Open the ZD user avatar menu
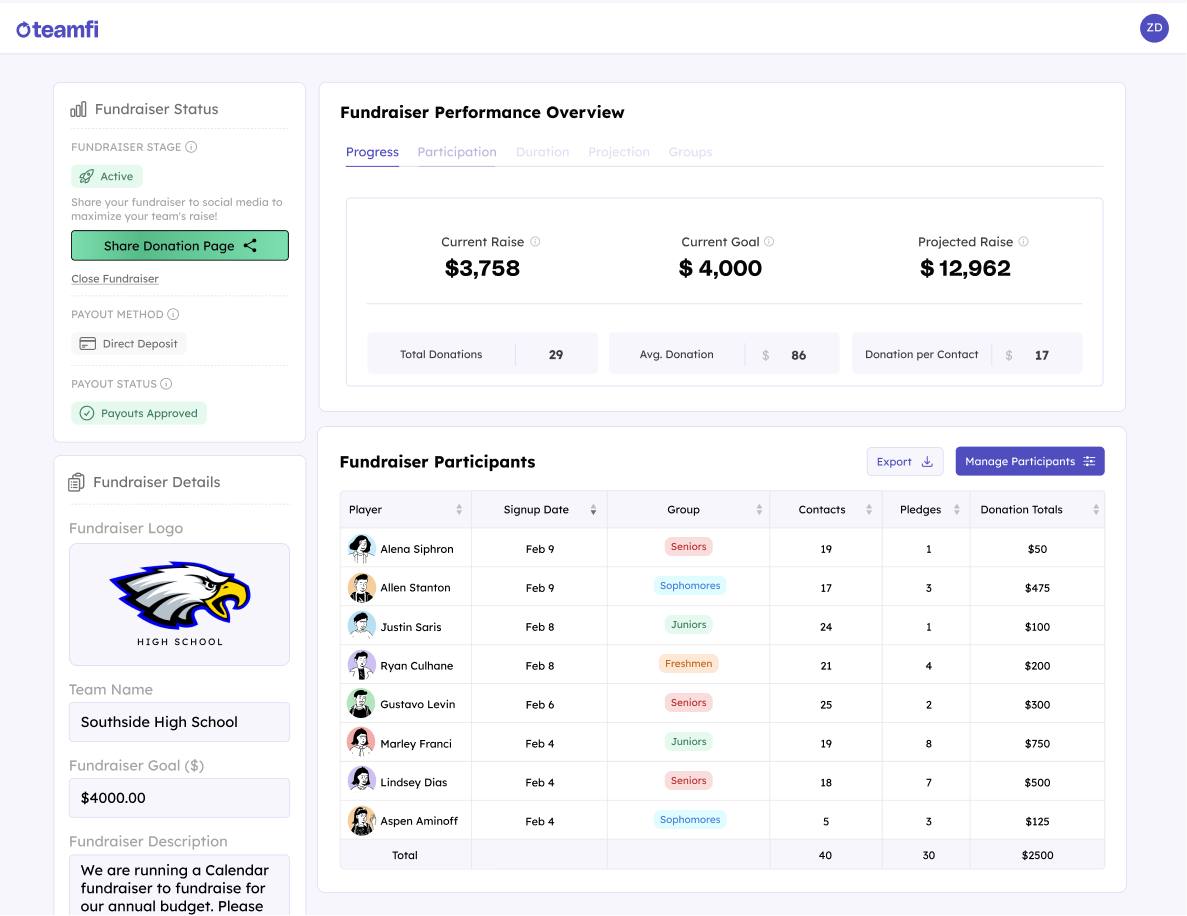 click(1154, 28)
